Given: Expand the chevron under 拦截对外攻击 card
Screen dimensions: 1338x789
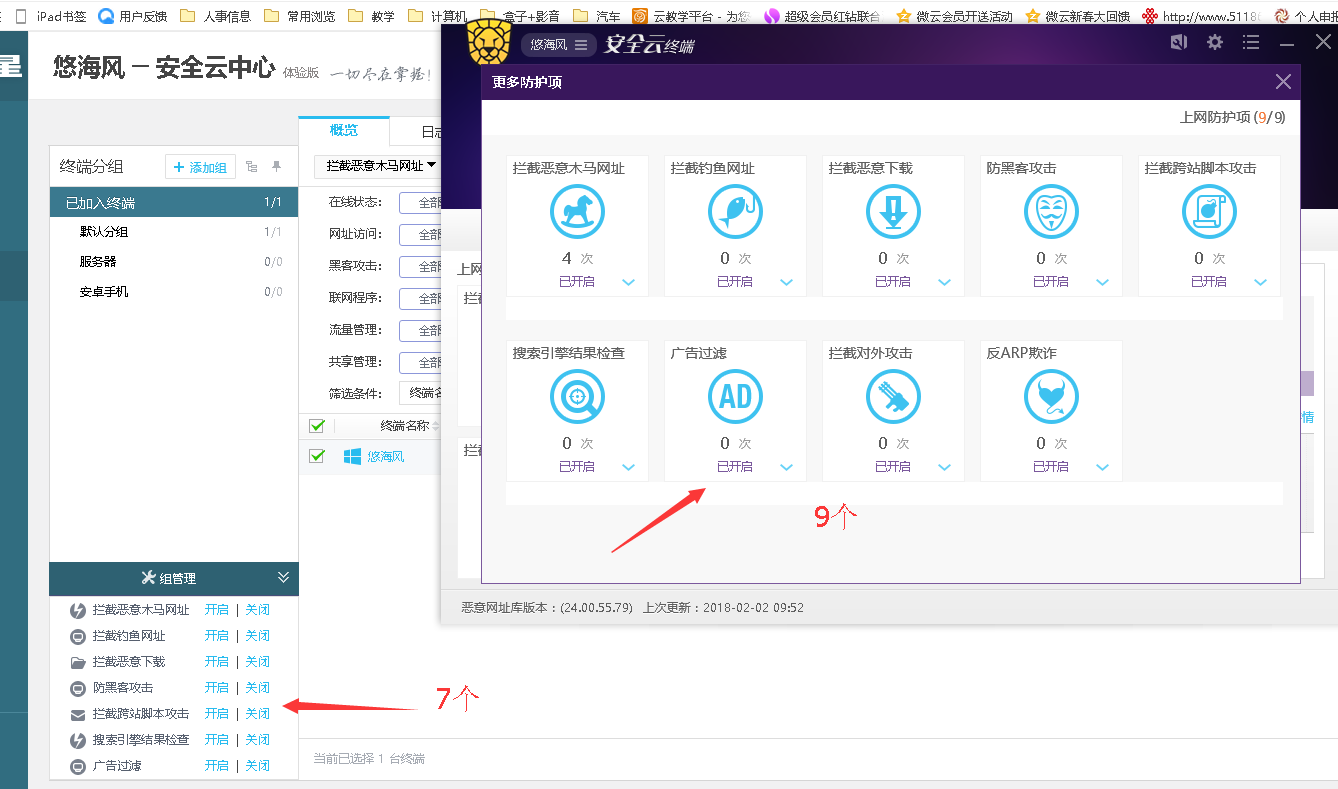Looking at the screenshot, I should (x=944, y=467).
